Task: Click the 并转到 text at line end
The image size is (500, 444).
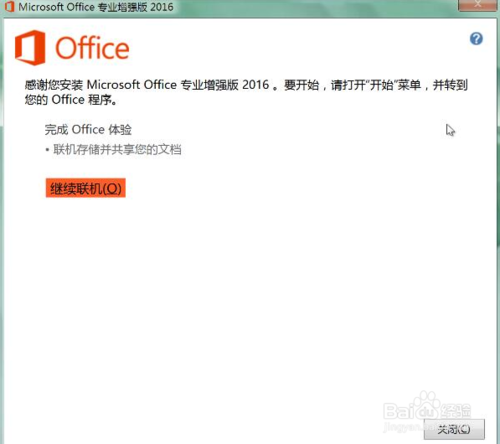Action: (450, 85)
